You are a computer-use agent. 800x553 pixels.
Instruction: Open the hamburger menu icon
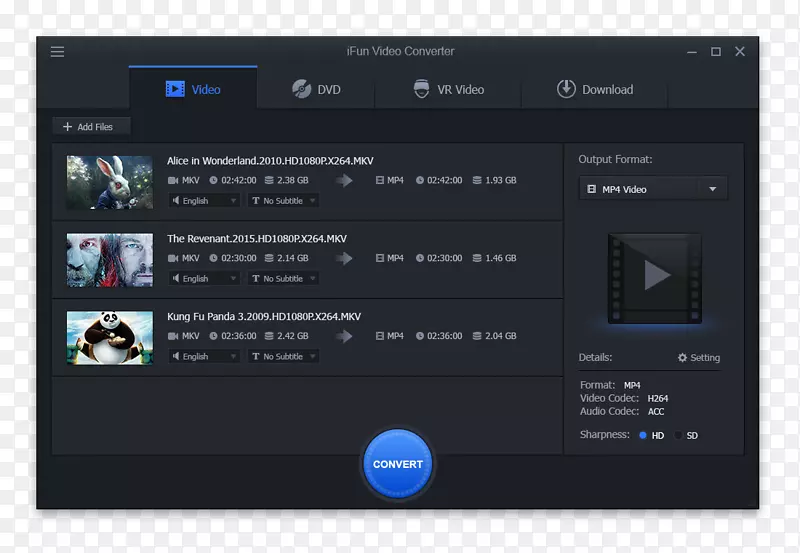[57, 52]
